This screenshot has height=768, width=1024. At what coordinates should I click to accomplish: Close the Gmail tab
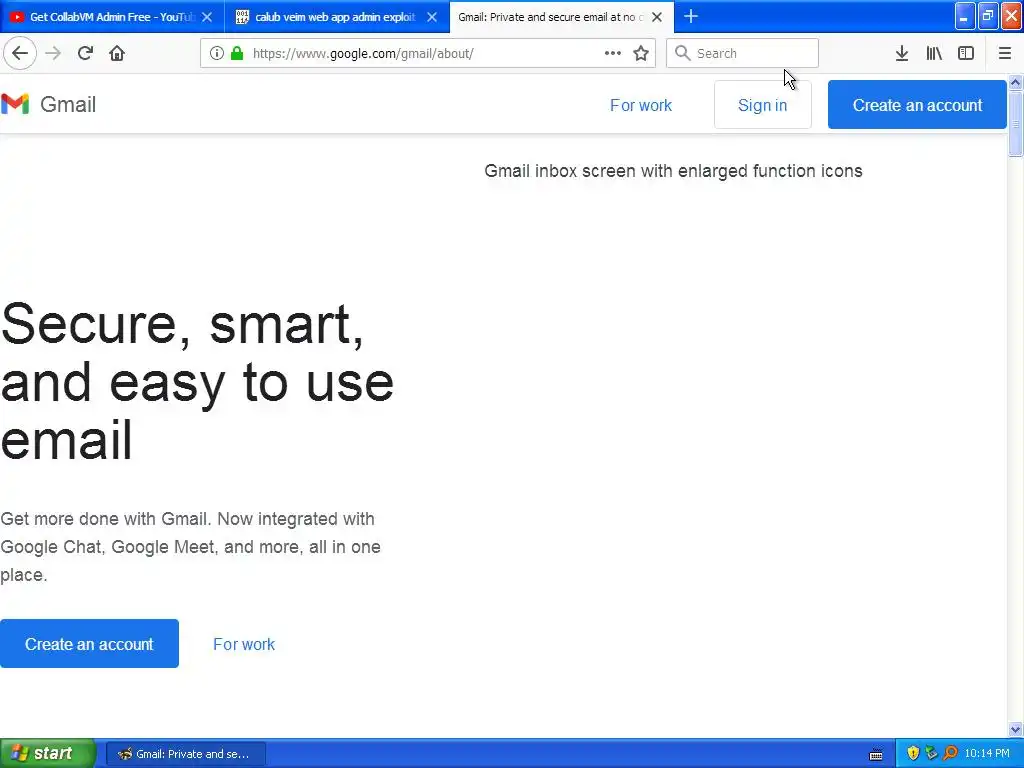657,17
